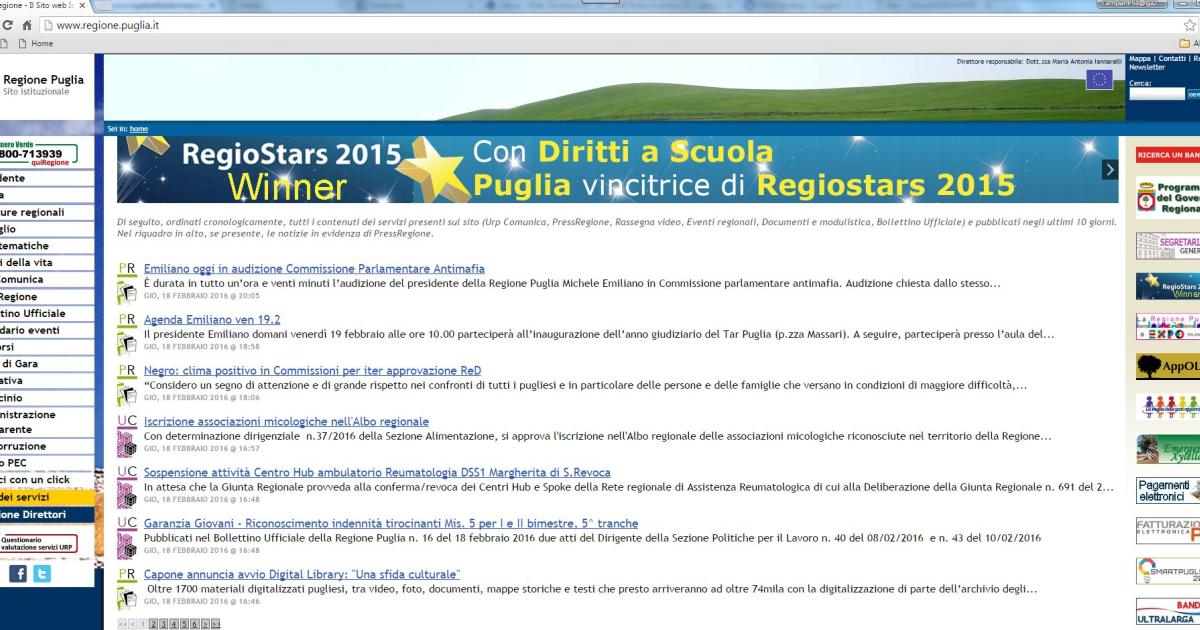This screenshot has height=630, width=1200.
Task: Open the Bandi di Gara sidebar menu item
Action: point(46,364)
